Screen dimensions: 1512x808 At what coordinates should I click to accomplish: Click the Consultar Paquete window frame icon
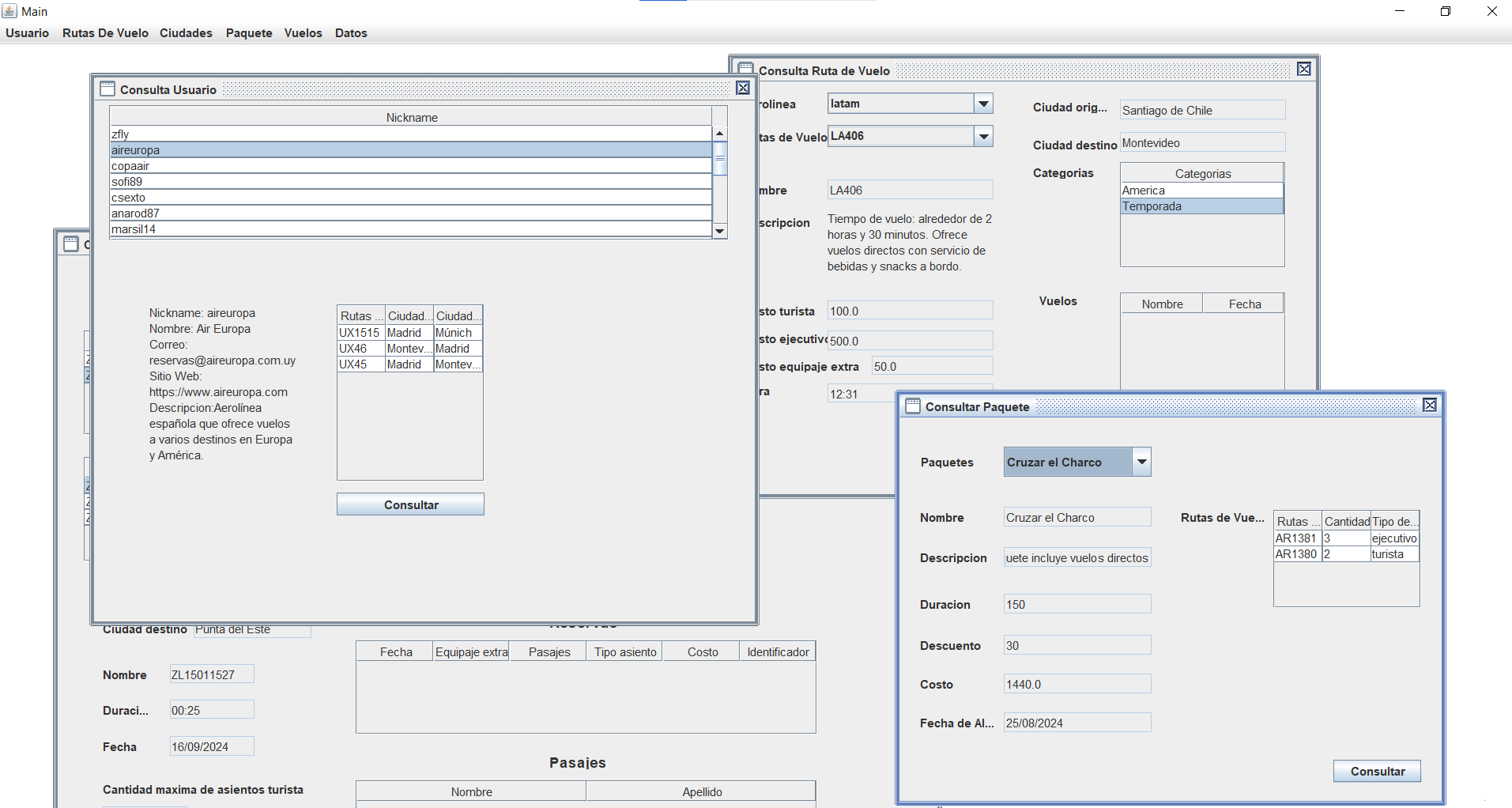(913, 406)
